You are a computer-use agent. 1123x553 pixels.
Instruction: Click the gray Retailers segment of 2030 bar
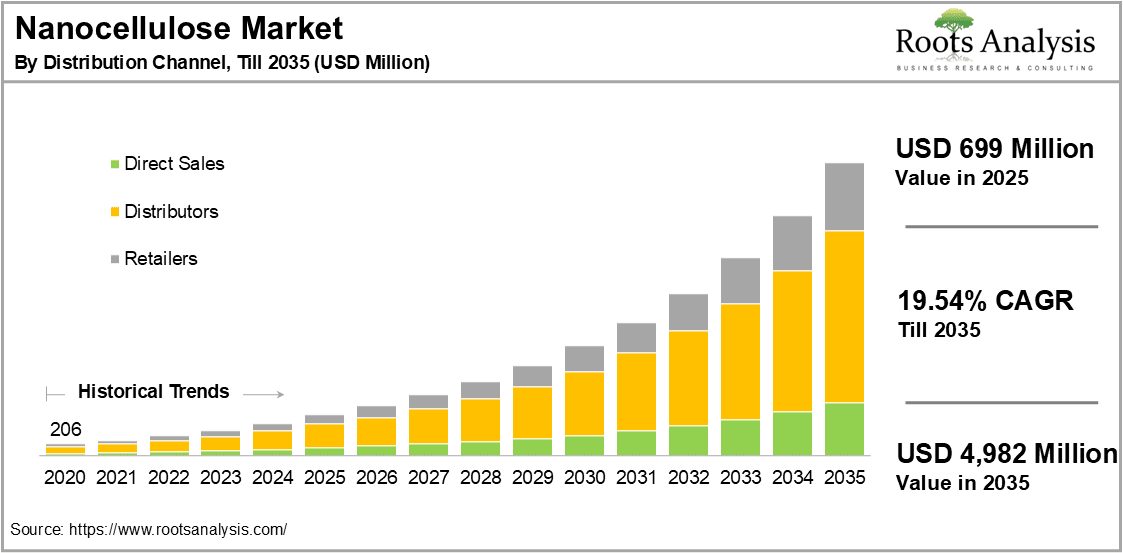click(x=584, y=358)
